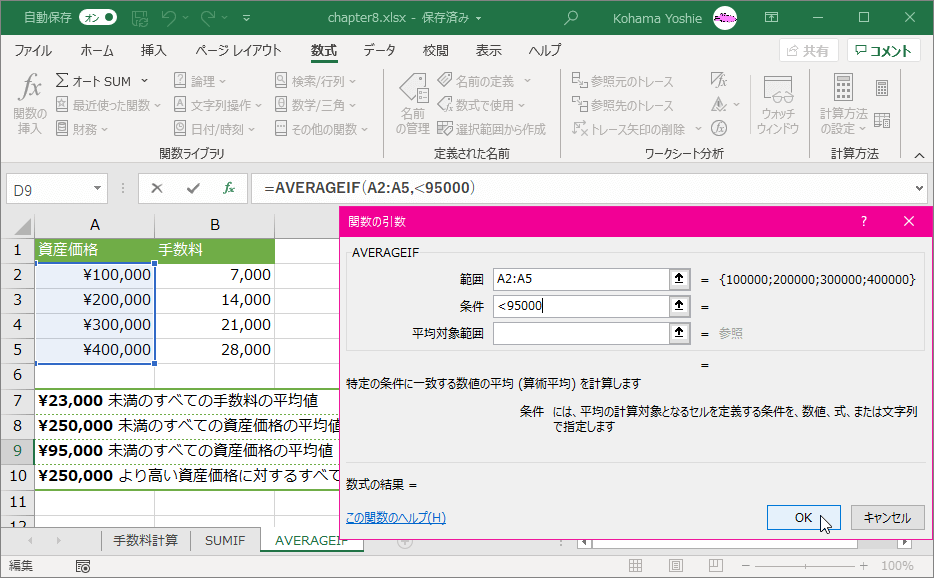Open the 論理 functions list

click(x=200, y=81)
